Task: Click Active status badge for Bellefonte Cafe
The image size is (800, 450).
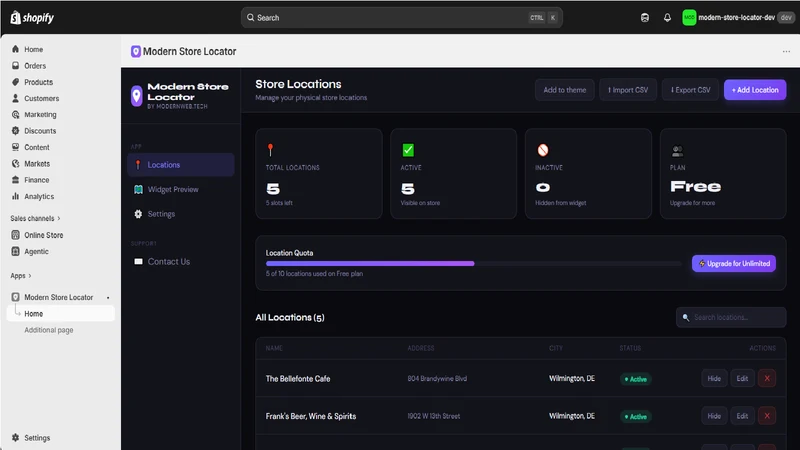Action: click(x=635, y=379)
